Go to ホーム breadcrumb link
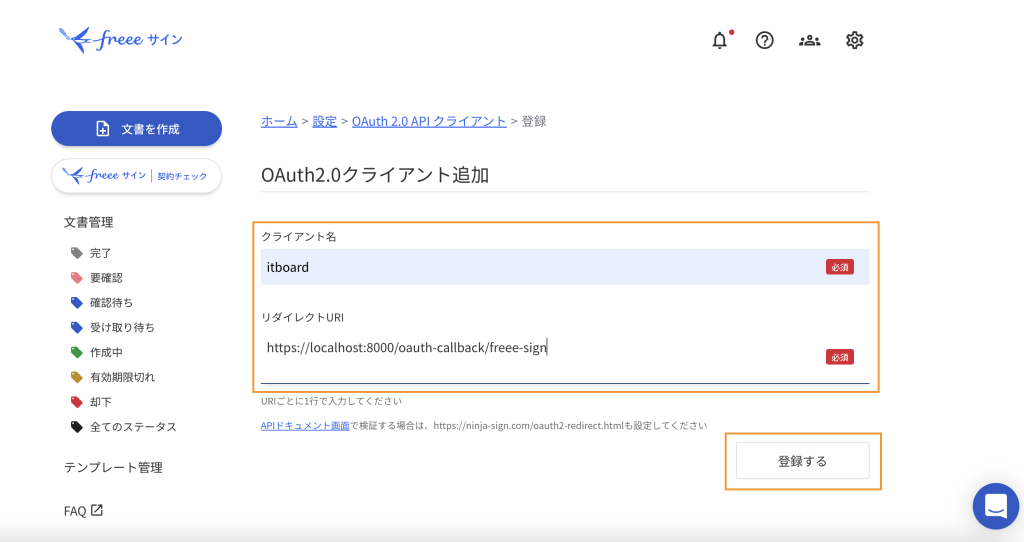 click(x=279, y=121)
